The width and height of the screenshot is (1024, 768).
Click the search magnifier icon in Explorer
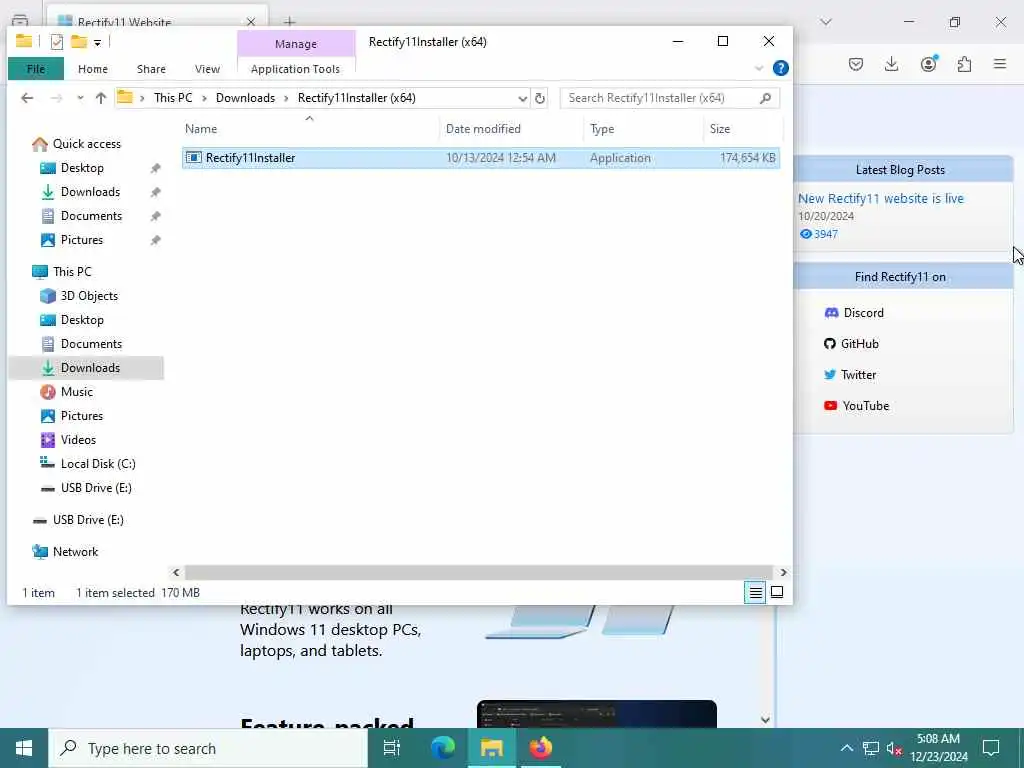point(765,98)
